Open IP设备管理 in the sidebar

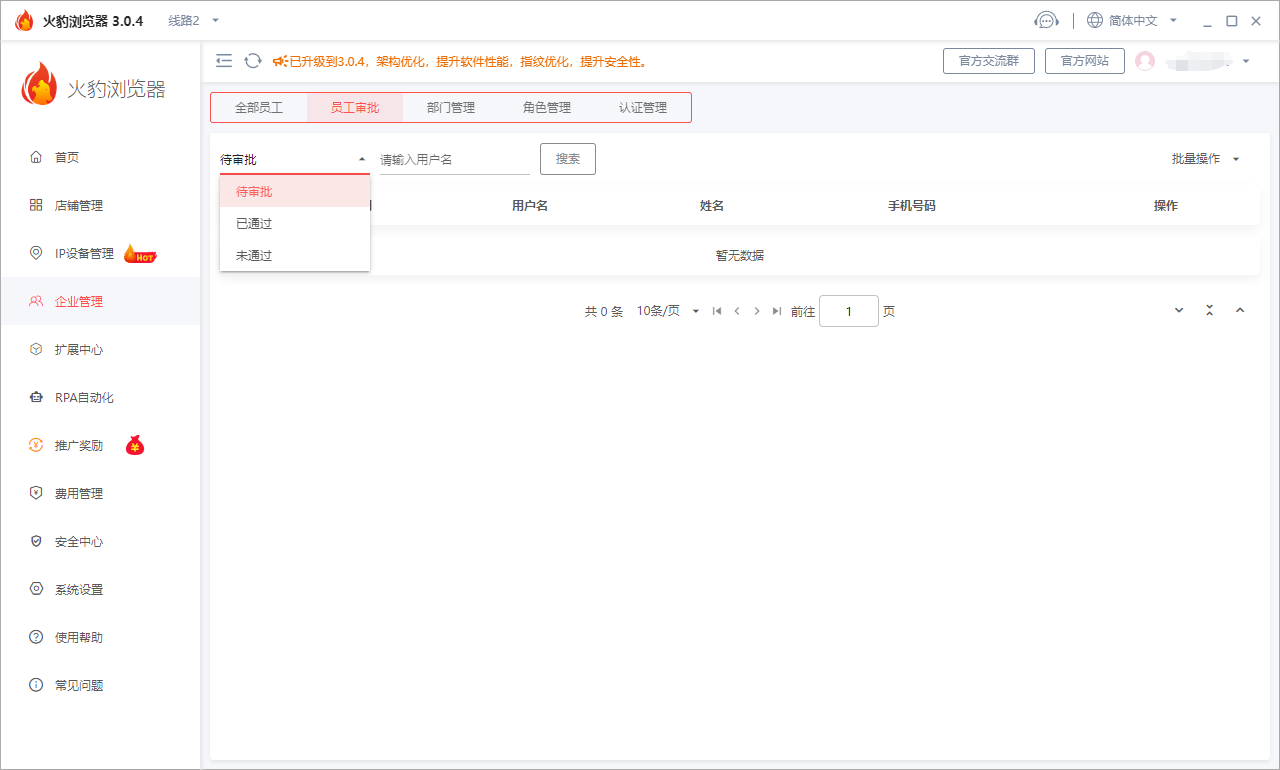point(84,254)
